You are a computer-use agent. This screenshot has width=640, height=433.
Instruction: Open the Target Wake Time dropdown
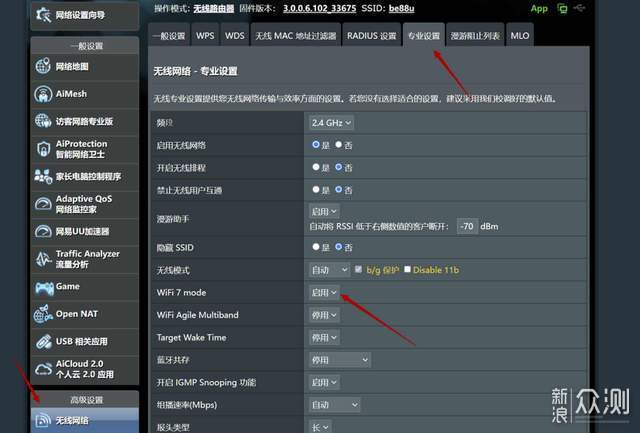click(325, 337)
